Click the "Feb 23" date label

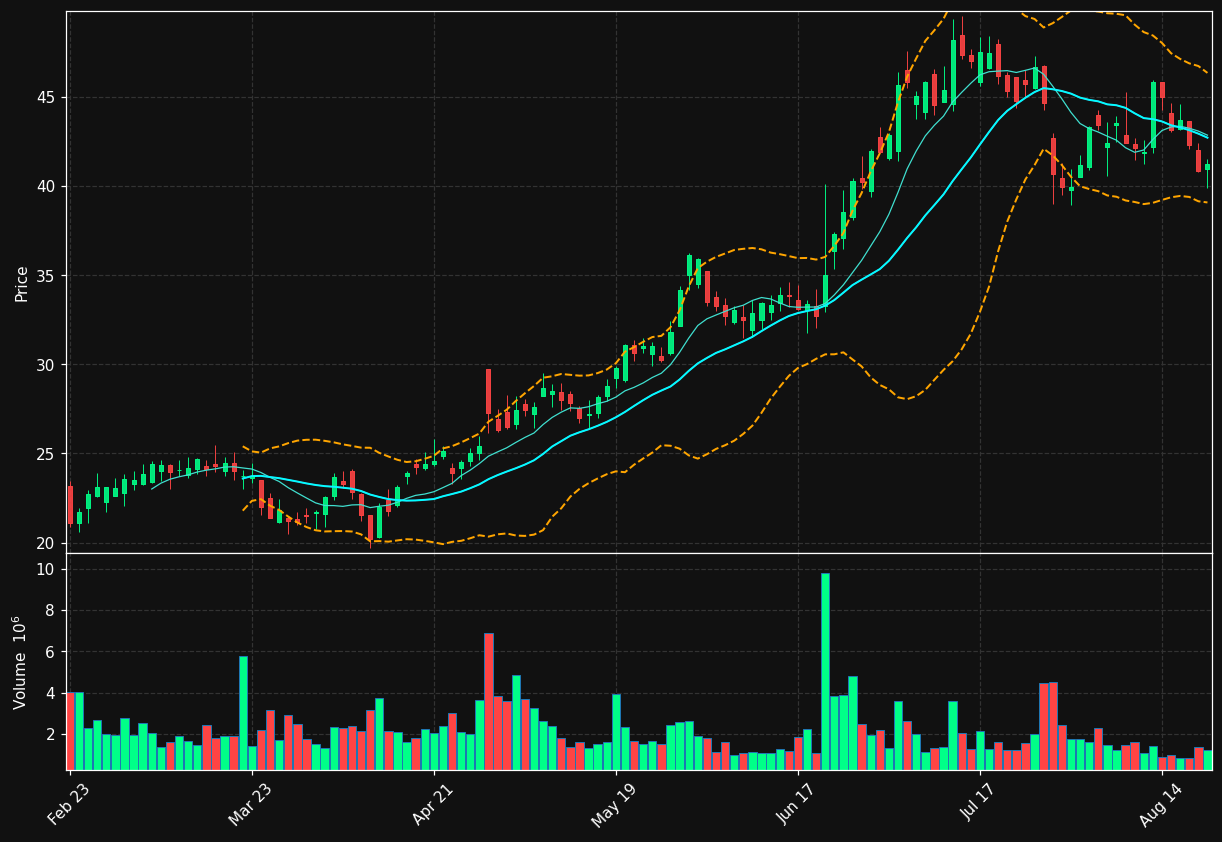(69, 804)
